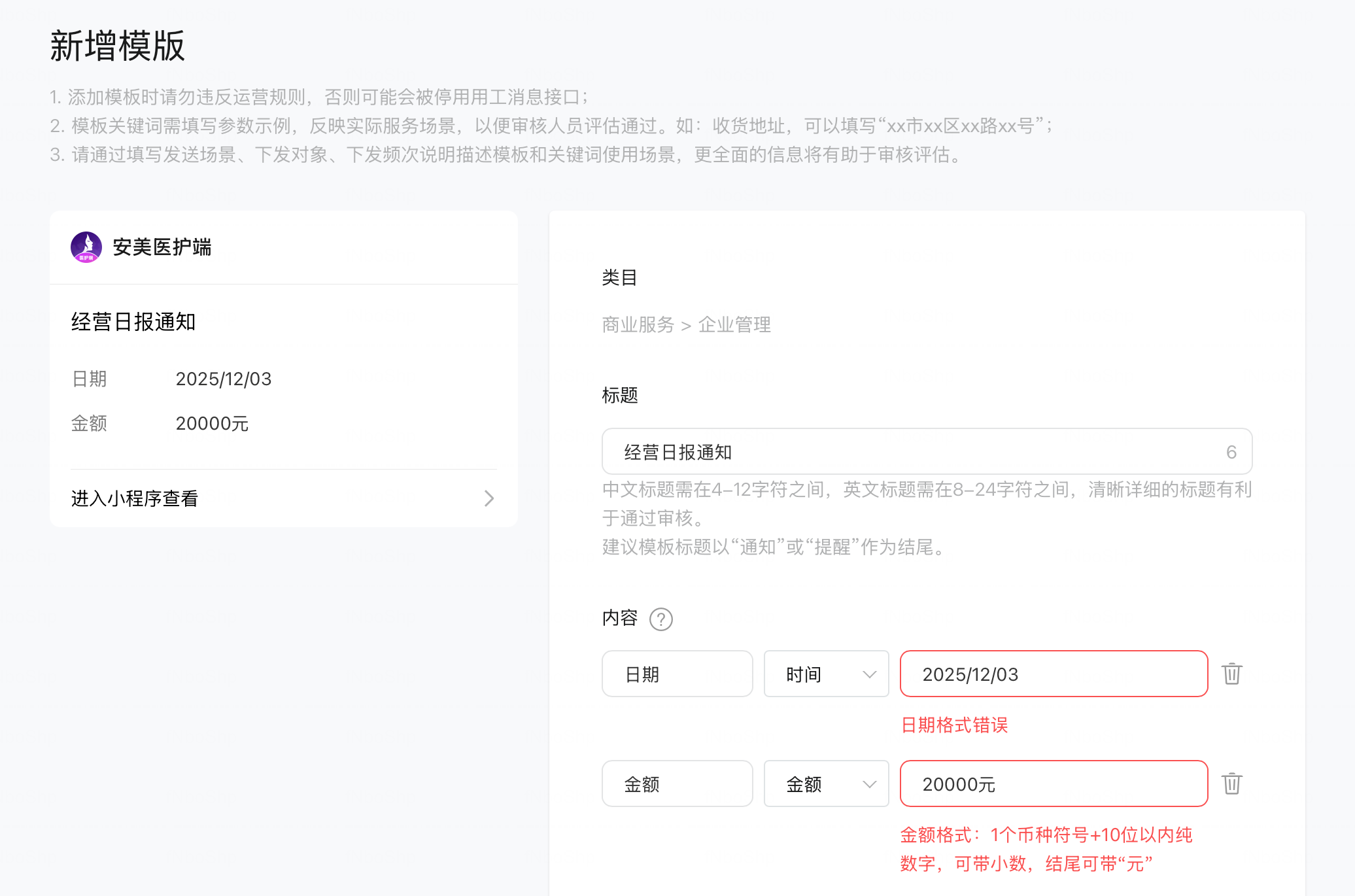Click the 金额 keyword name field

pyautogui.click(x=677, y=784)
